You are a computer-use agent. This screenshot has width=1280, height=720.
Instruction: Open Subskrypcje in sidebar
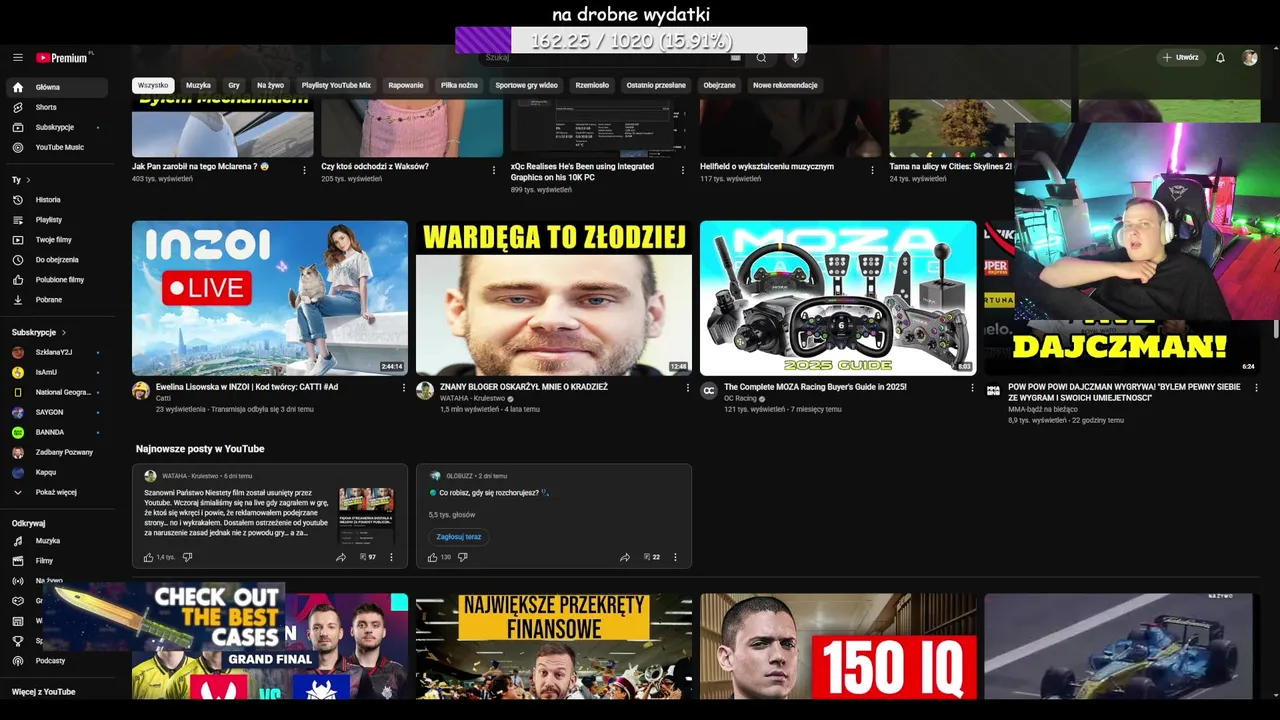[56, 127]
